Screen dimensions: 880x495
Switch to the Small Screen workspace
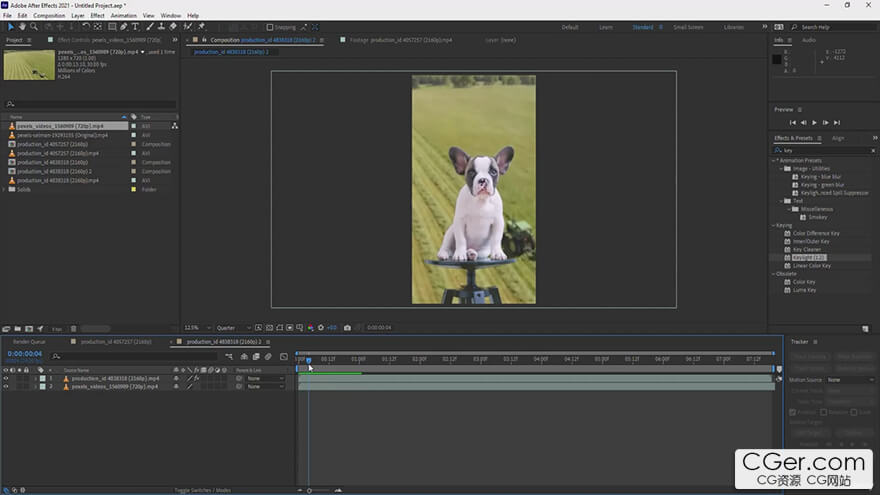click(x=688, y=27)
